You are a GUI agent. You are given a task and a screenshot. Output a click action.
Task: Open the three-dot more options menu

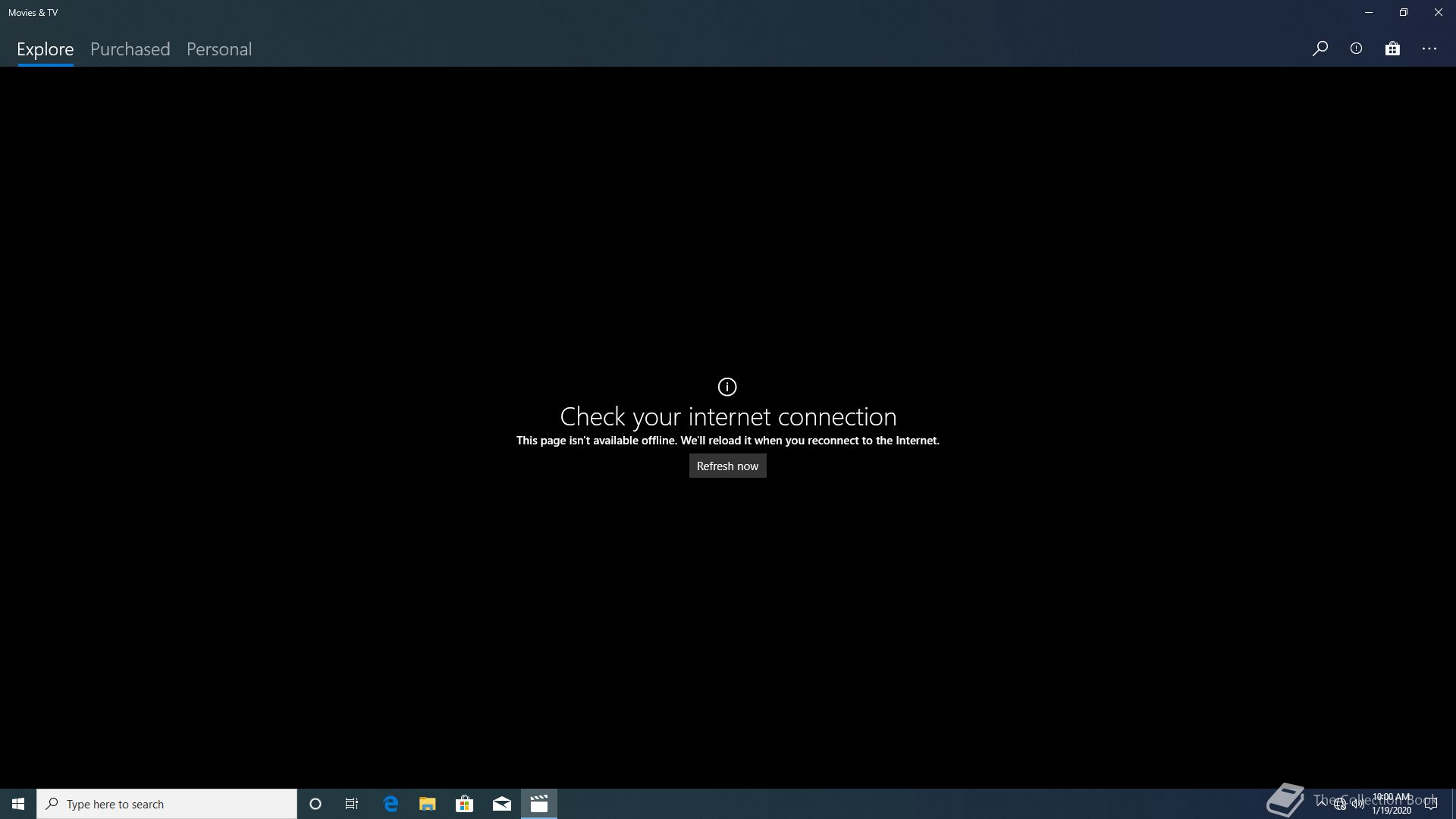pyautogui.click(x=1429, y=49)
